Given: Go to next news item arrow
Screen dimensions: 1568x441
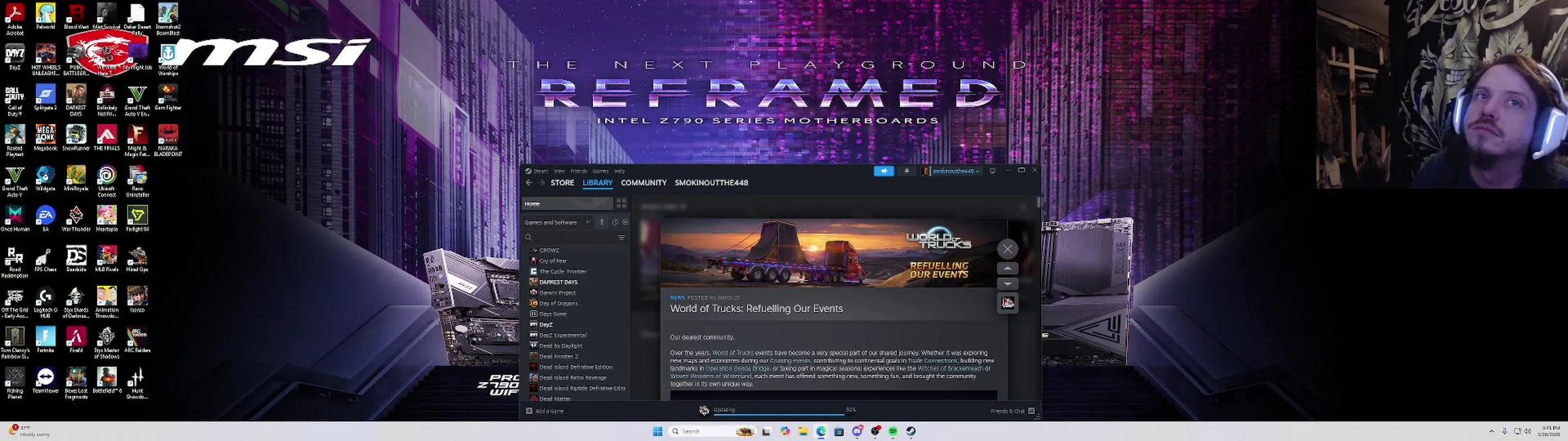Looking at the screenshot, I should pyautogui.click(x=1008, y=284).
